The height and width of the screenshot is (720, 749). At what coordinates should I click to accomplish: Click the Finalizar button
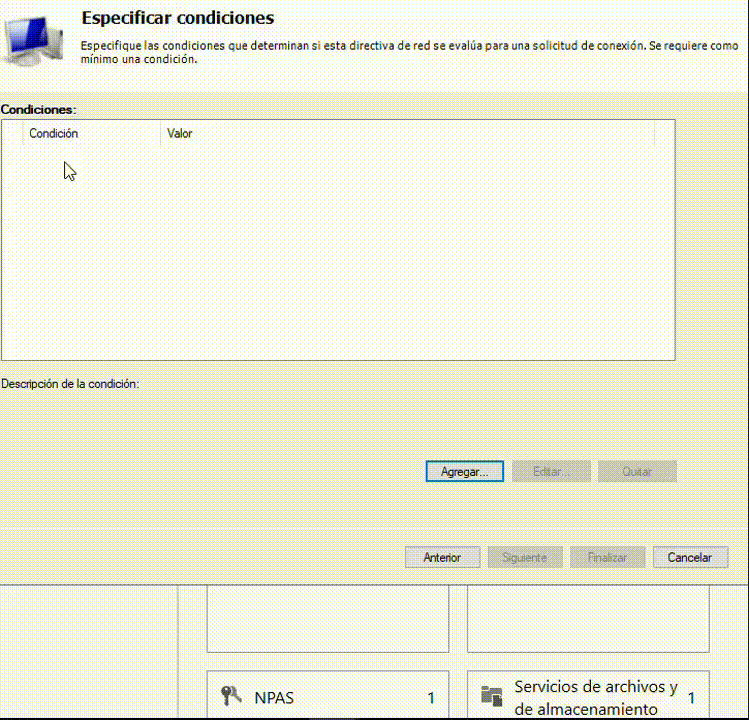[x=607, y=557]
